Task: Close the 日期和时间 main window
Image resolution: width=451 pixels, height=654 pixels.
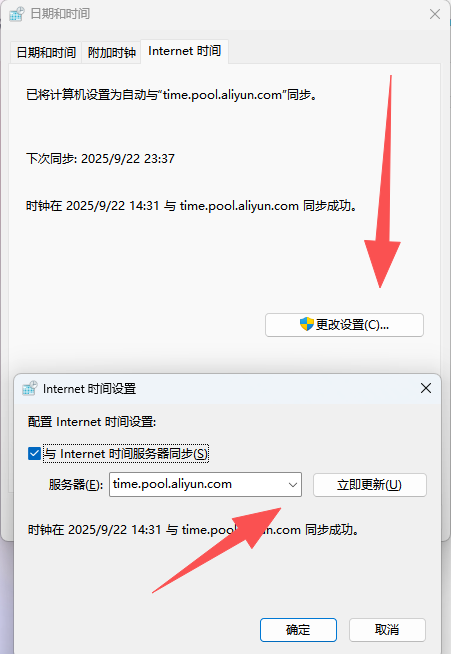Action: coord(435,14)
